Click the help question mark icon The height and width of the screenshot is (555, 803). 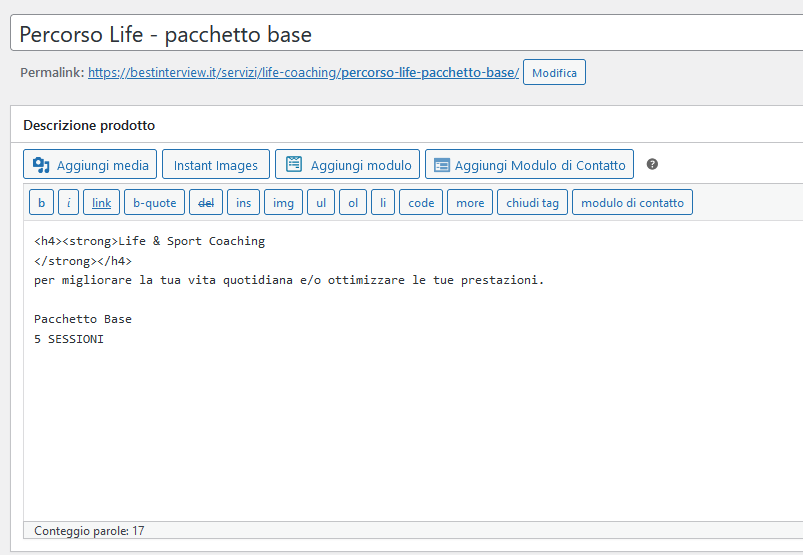(653, 164)
